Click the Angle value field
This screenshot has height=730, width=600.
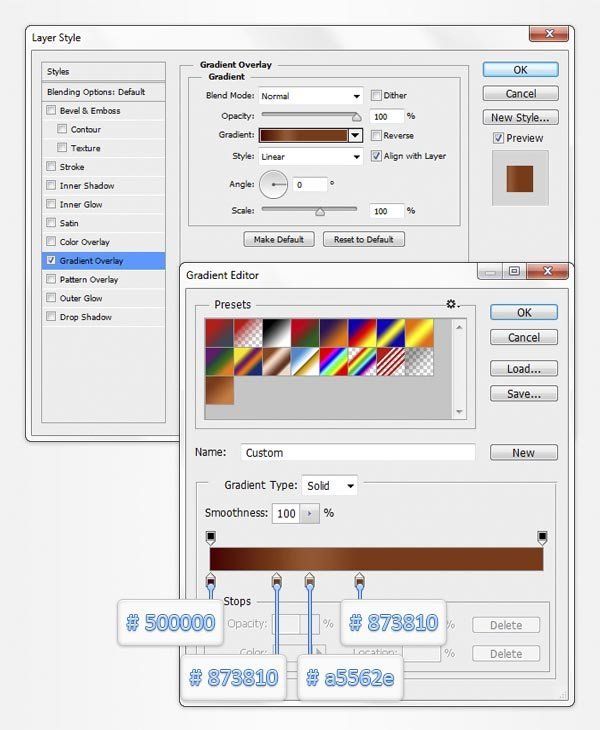310,185
